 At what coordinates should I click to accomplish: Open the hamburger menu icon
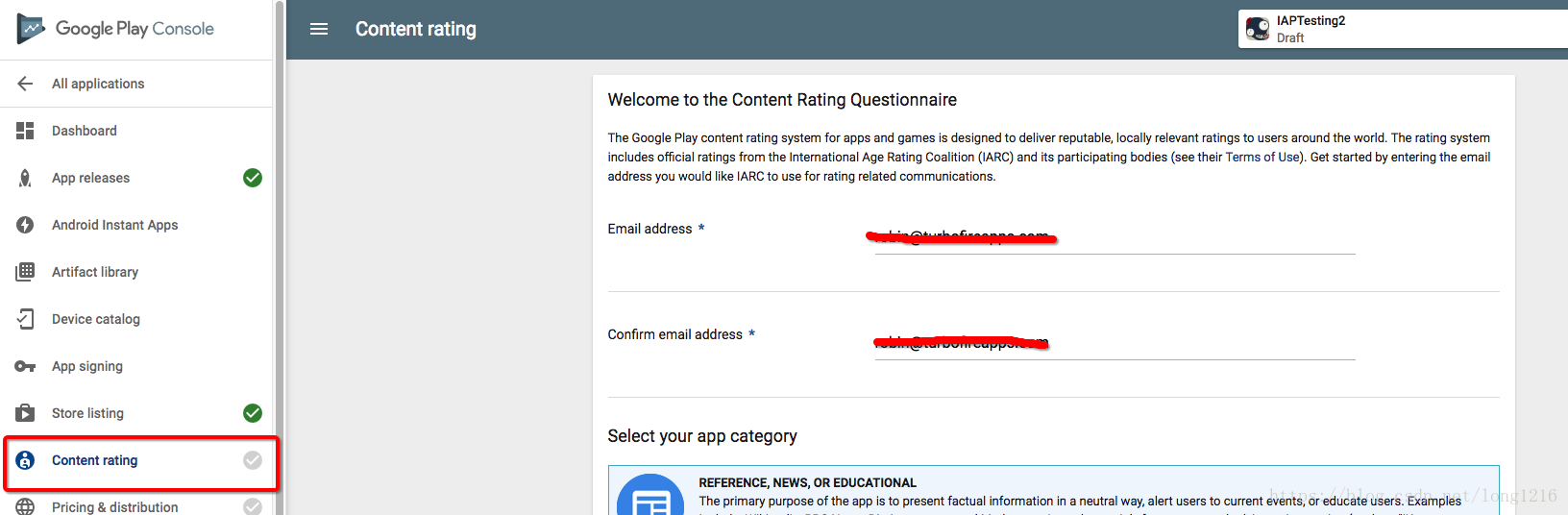pos(319,29)
